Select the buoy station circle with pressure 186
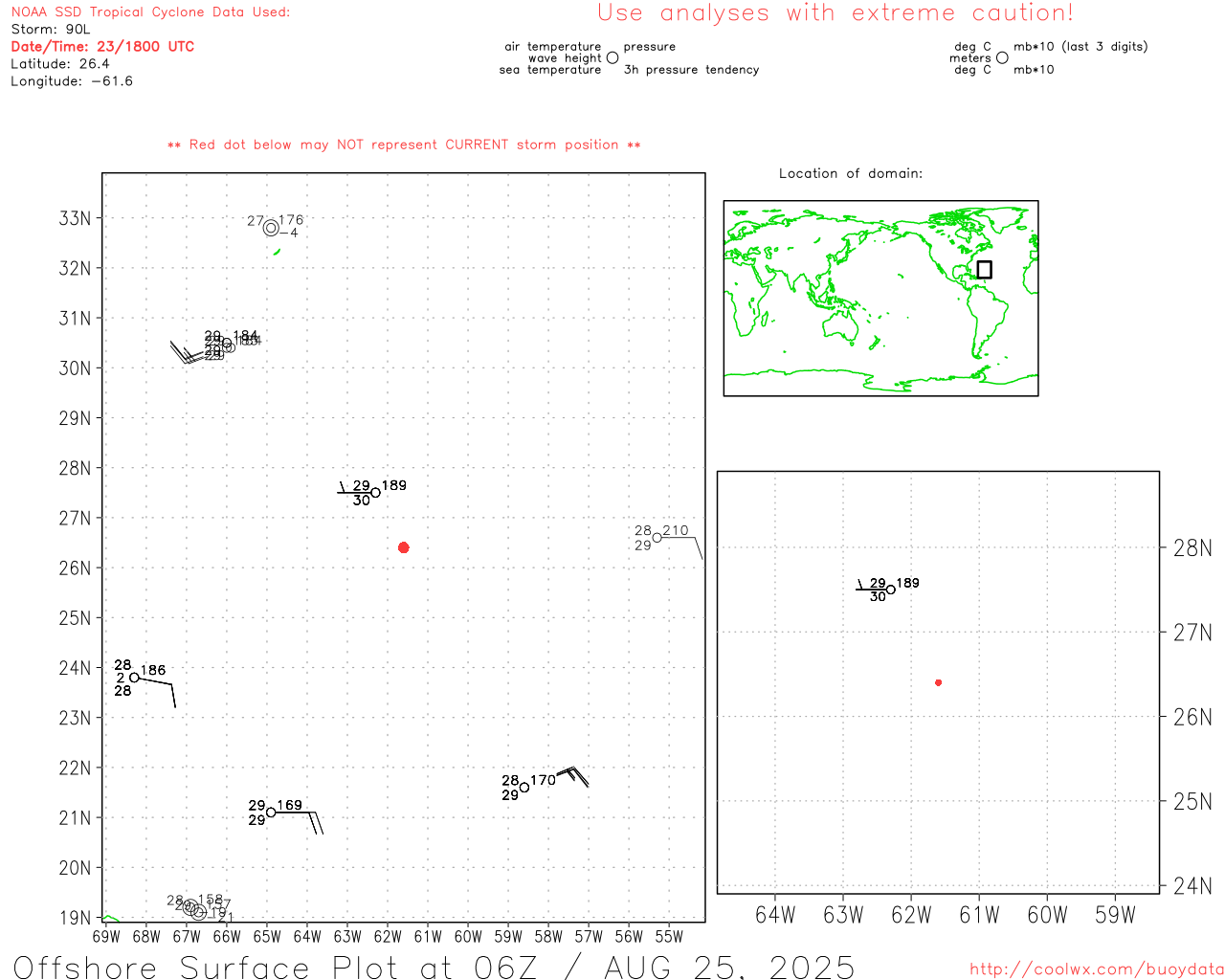 click(x=134, y=678)
